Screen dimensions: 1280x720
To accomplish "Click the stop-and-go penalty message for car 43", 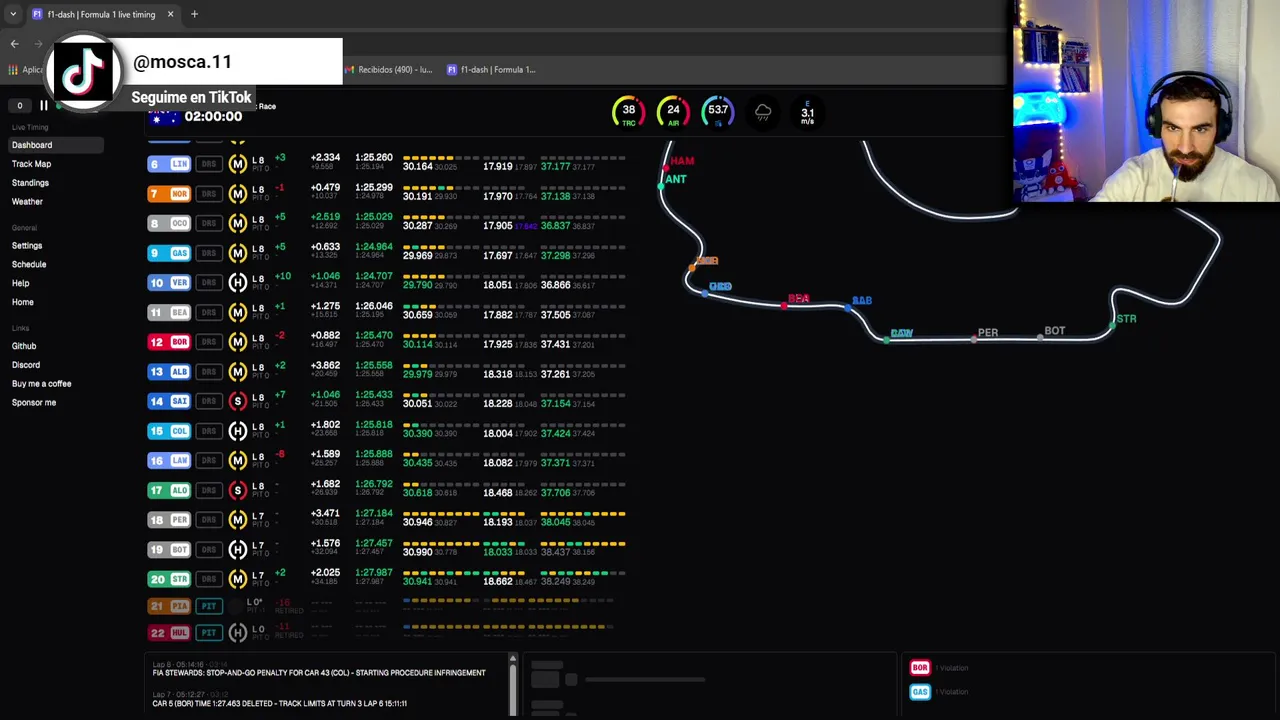I will pos(319,673).
